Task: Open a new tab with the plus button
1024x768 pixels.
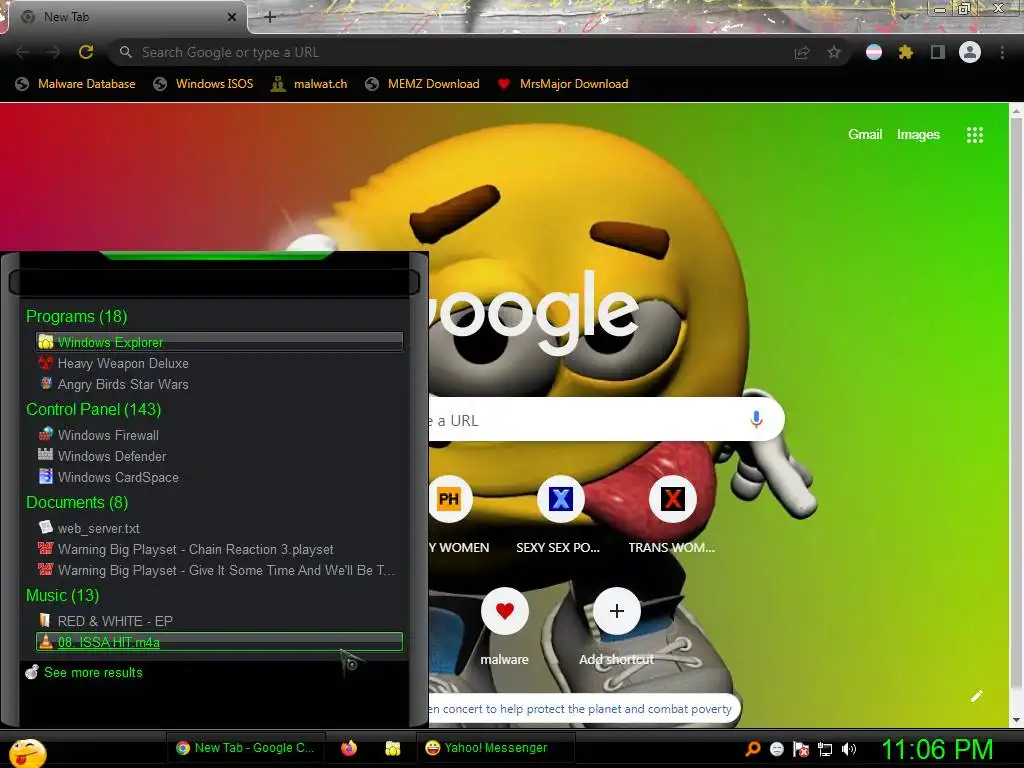Action: pos(270,17)
